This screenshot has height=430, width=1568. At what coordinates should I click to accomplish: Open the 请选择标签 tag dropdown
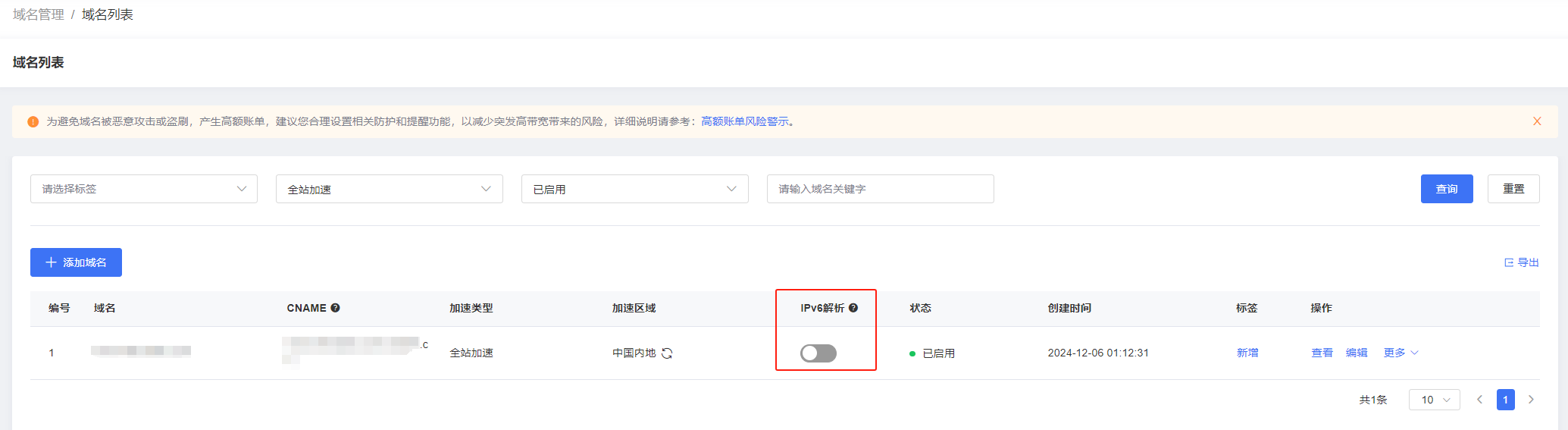144,189
